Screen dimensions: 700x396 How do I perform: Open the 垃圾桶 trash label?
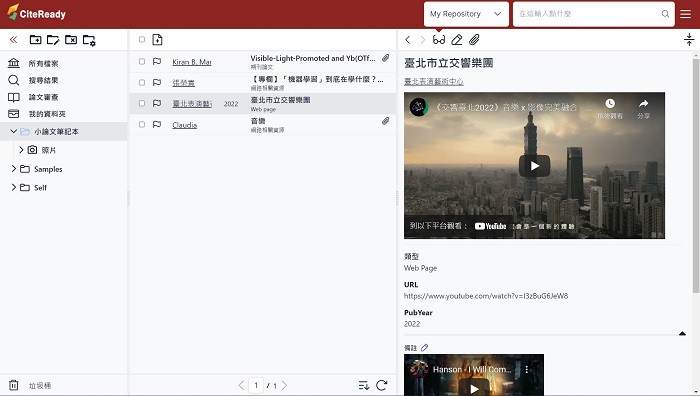(x=40, y=385)
